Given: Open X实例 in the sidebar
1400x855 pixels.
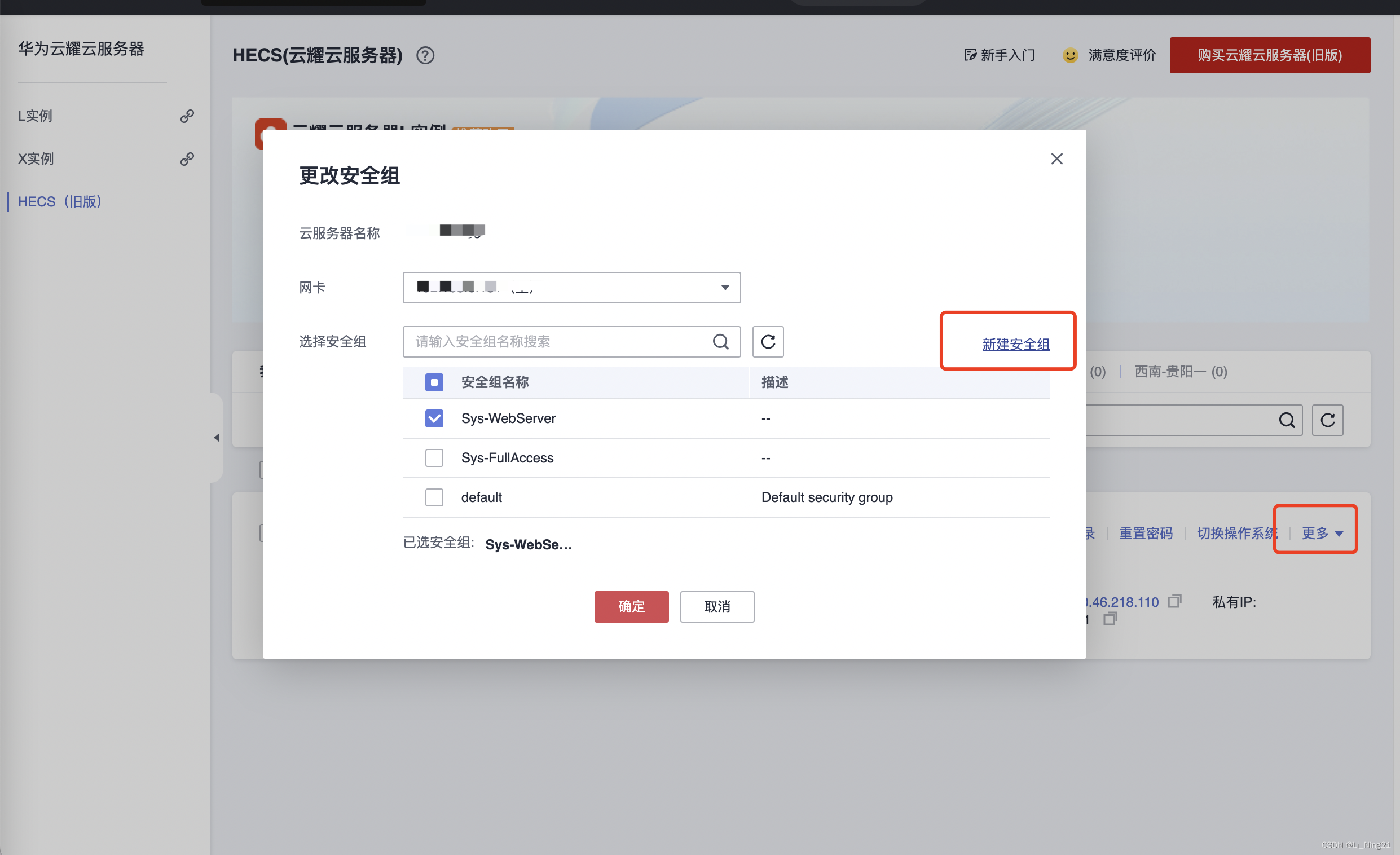Looking at the screenshot, I should pyautogui.click(x=36, y=158).
